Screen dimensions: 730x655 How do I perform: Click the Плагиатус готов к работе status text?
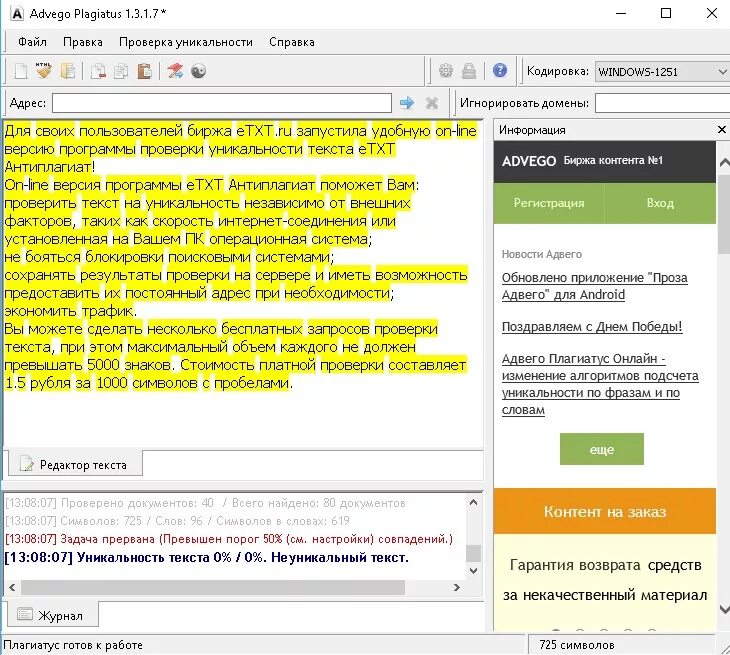click(x=73, y=645)
